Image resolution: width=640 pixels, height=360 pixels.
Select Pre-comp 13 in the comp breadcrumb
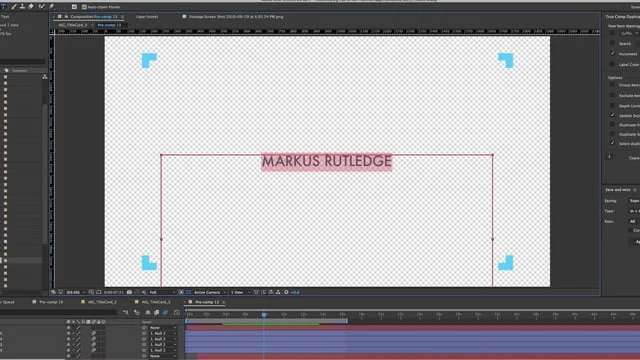pos(109,25)
